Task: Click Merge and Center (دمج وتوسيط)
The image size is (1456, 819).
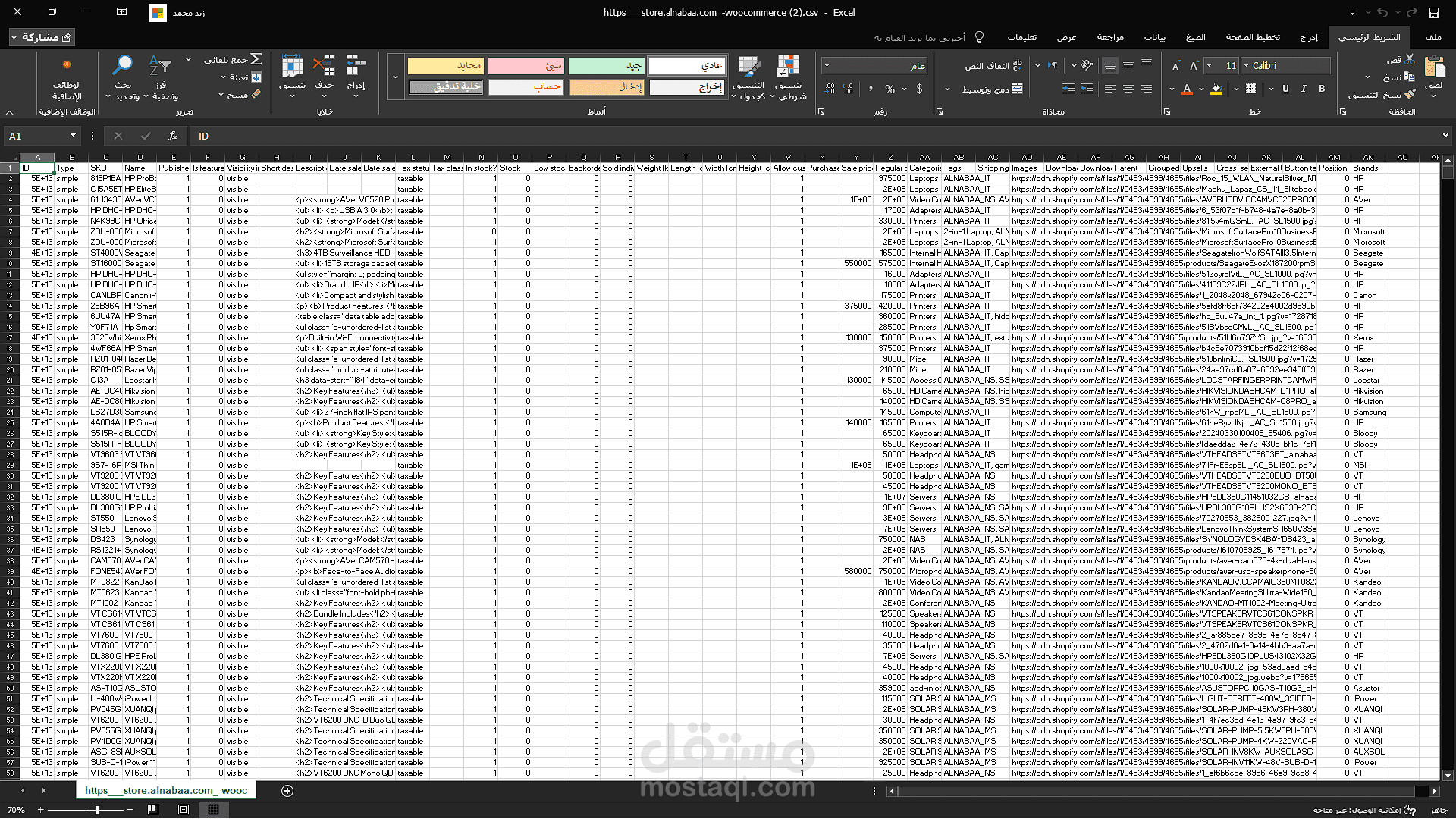Action: point(992,89)
